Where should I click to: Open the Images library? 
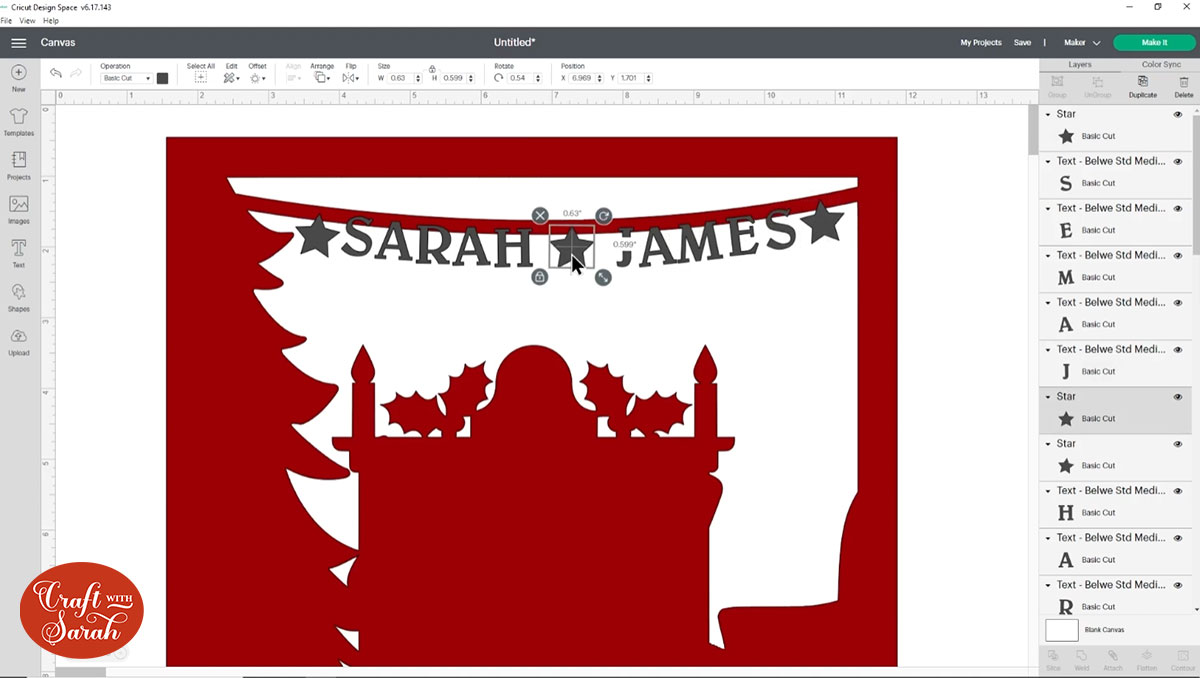pos(18,208)
